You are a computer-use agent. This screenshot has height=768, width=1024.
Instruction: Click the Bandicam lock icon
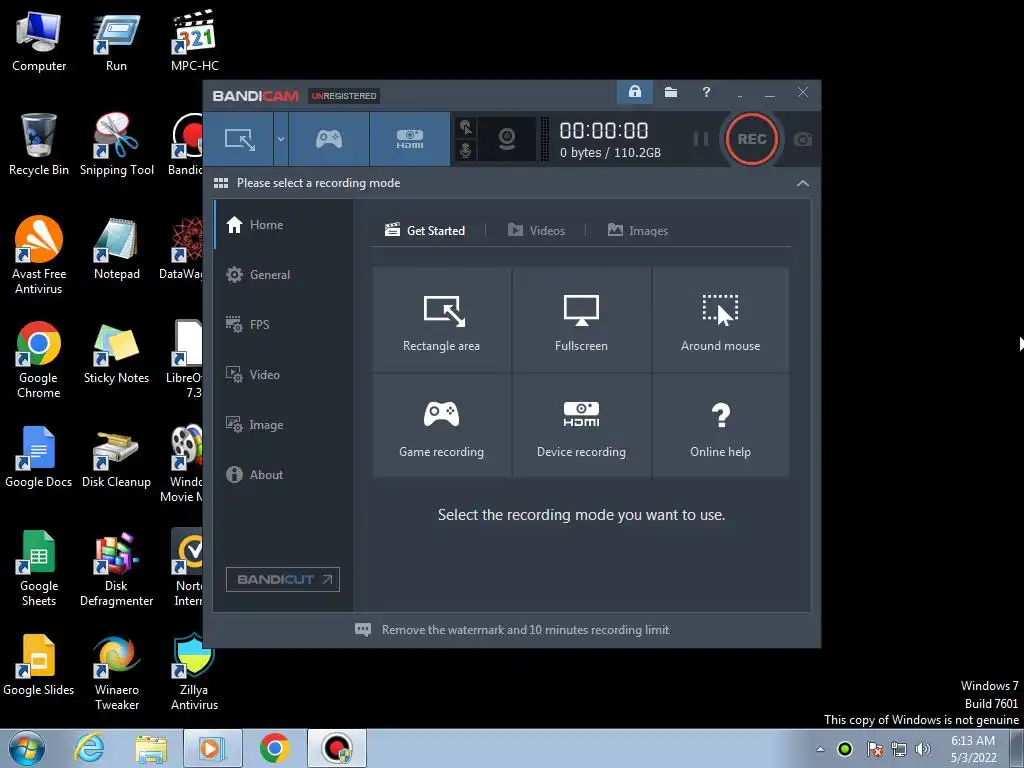(635, 92)
